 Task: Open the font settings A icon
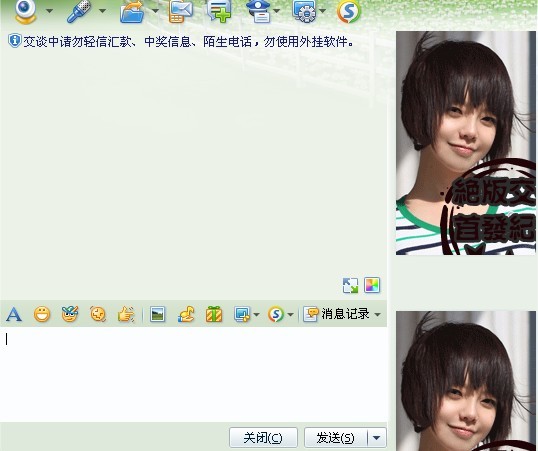click(14, 314)
